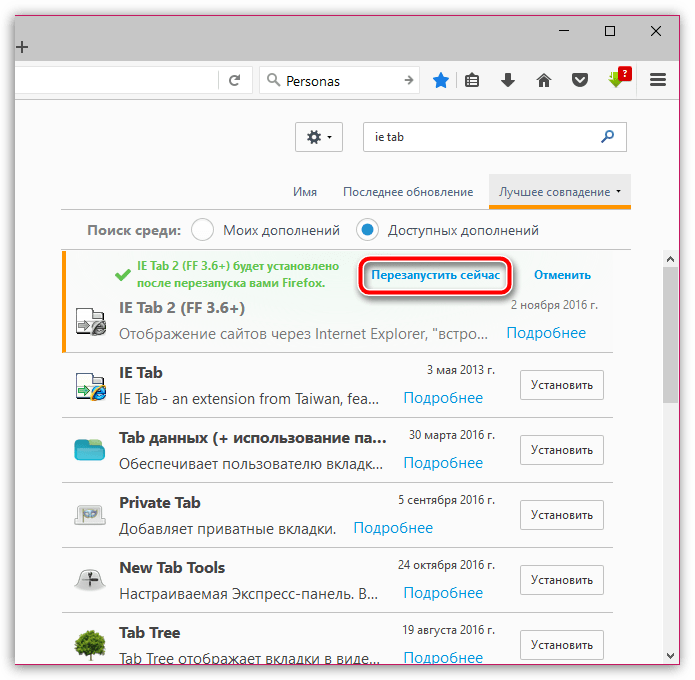Click Перезапустить сейчас link
The width and height of the screenshot is (695, 680).
435,275
